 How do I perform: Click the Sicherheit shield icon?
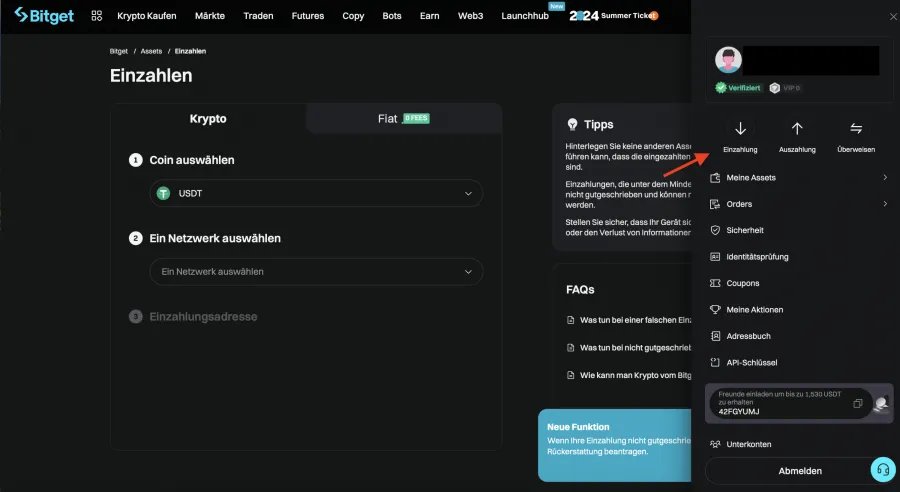click(715, 230)
